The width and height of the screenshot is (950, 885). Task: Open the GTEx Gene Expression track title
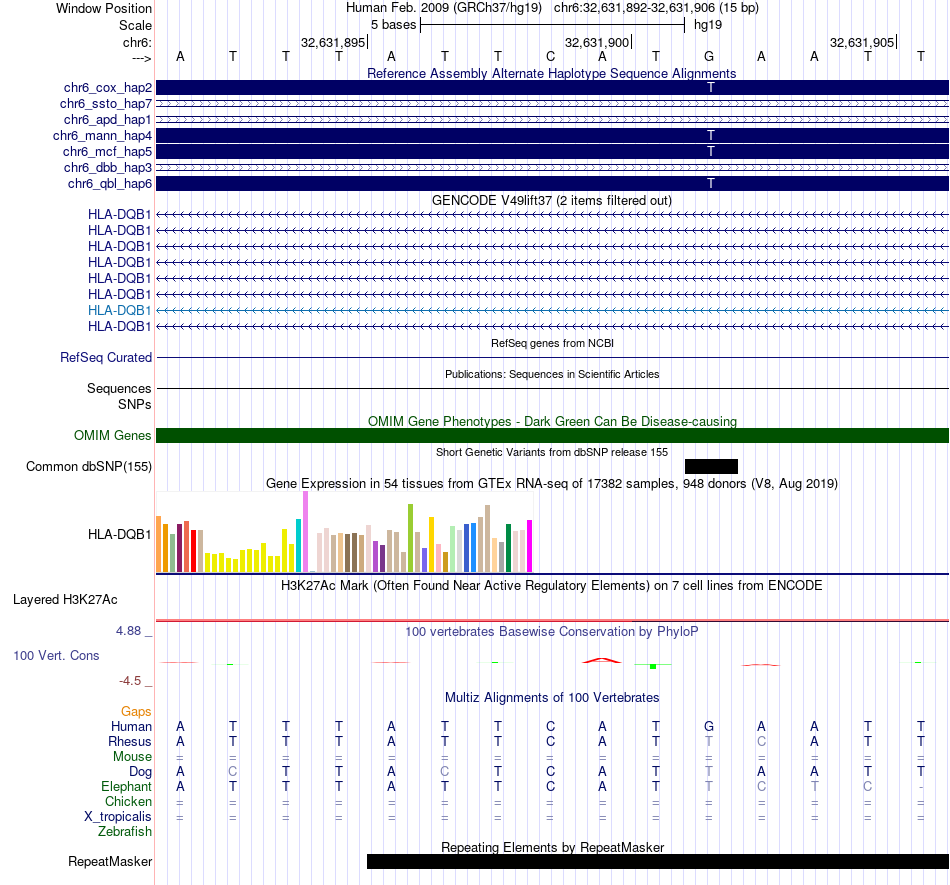click(552, 483)
